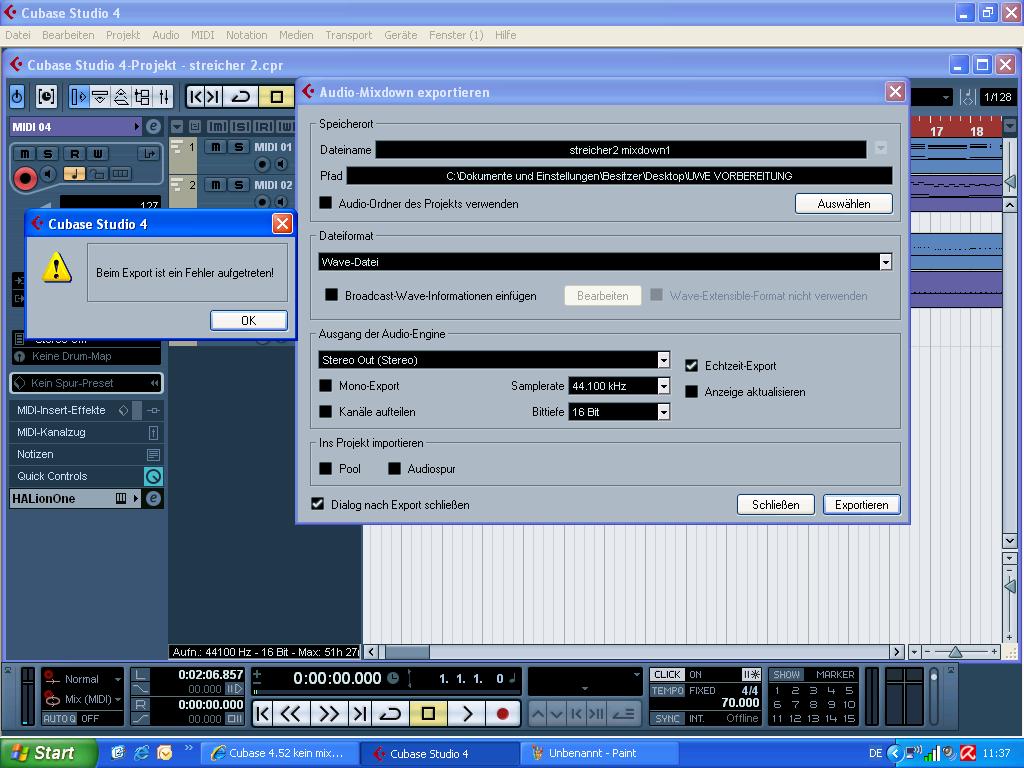
Task: Click previous marker button in project toolbar
Action: coord(195,97)
